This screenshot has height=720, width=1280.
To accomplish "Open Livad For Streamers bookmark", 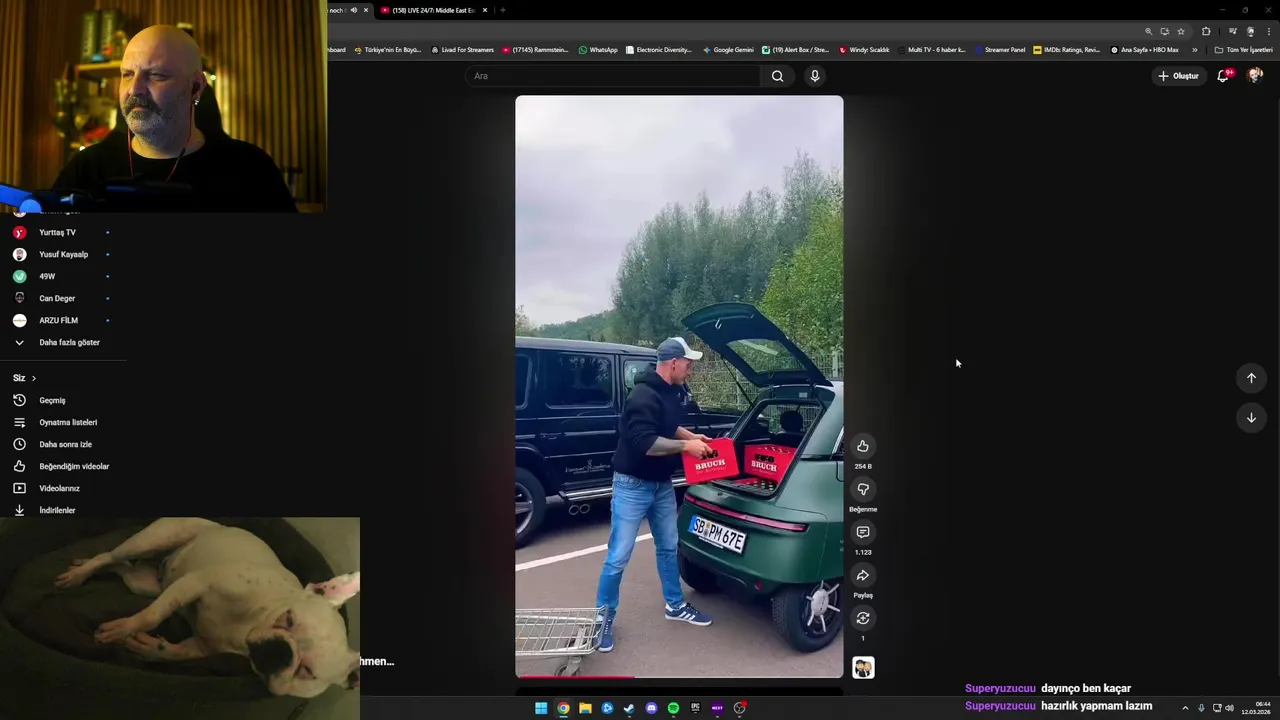I will (x=462, y=49).
